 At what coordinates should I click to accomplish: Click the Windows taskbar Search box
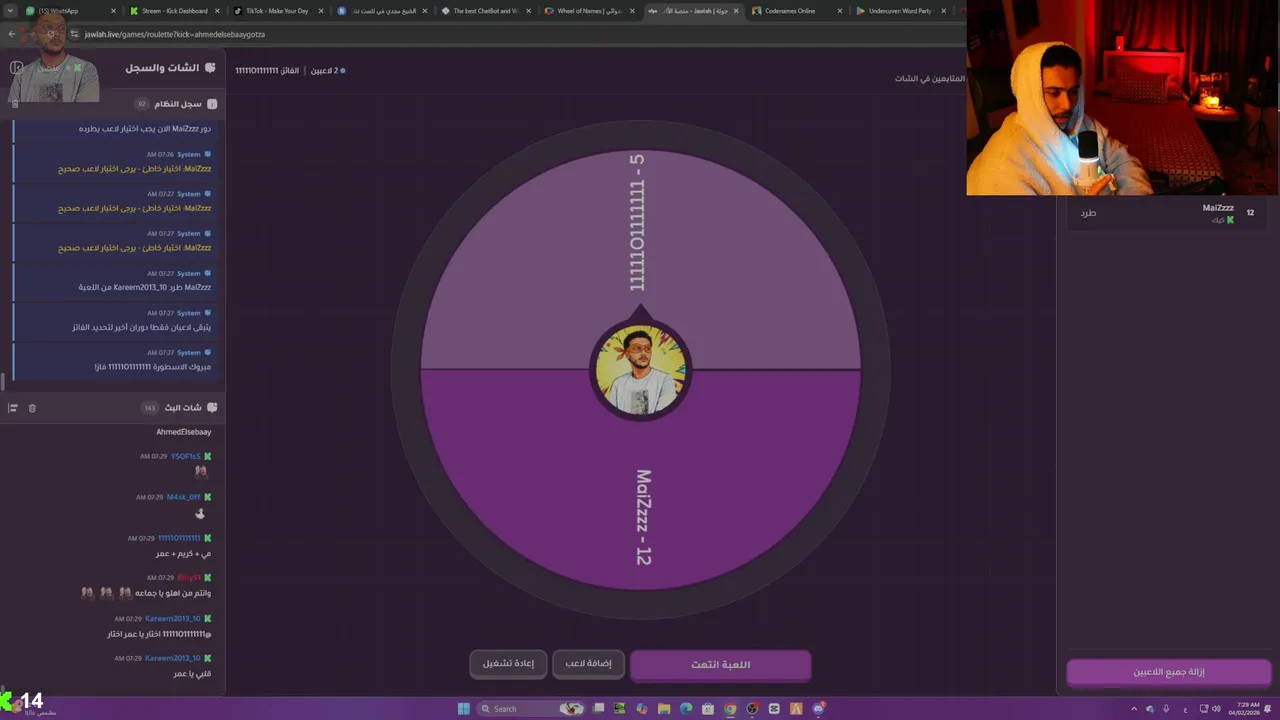(x=530, y=708)
